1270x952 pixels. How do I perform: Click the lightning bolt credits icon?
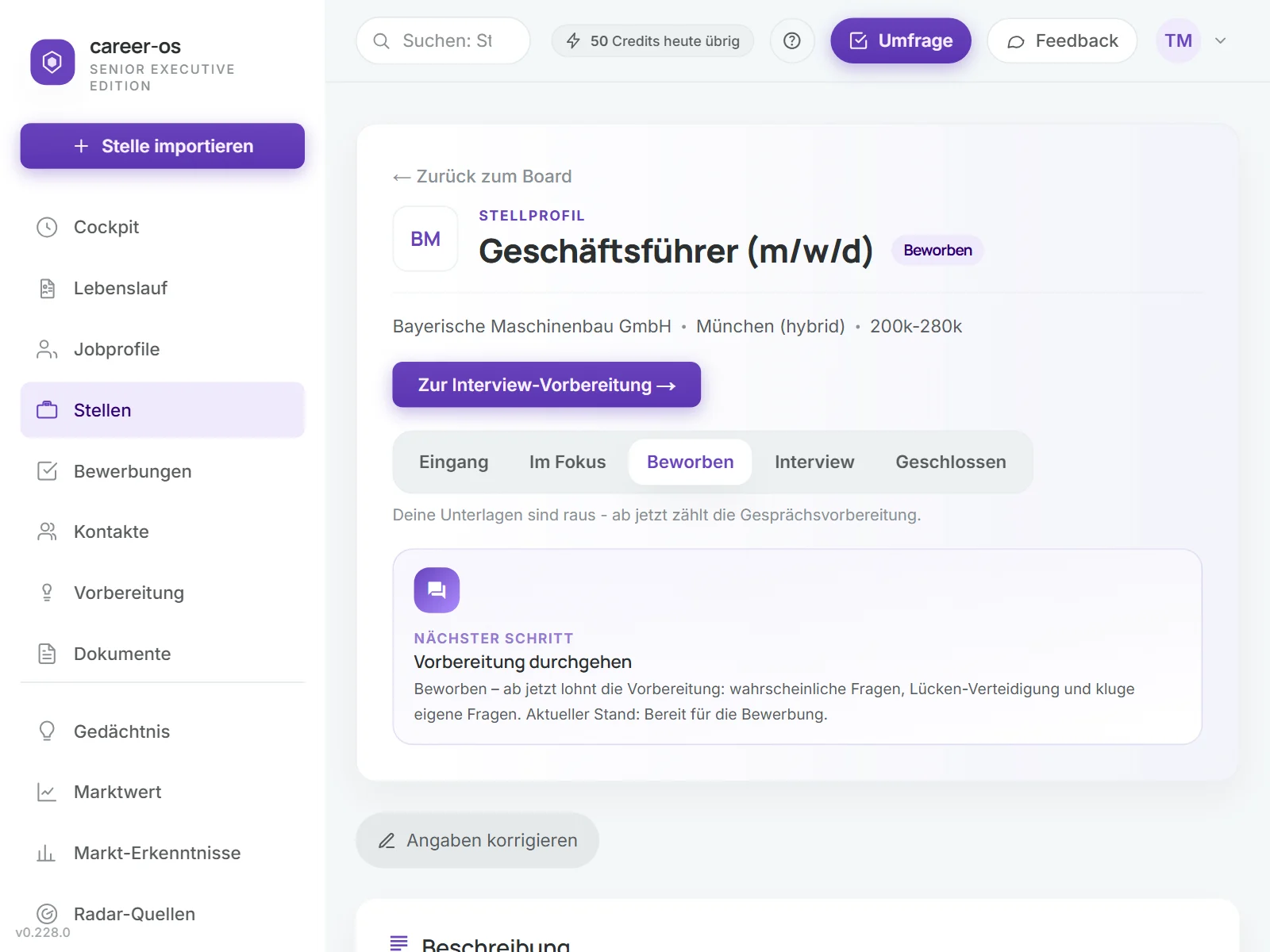click(573, 40)
